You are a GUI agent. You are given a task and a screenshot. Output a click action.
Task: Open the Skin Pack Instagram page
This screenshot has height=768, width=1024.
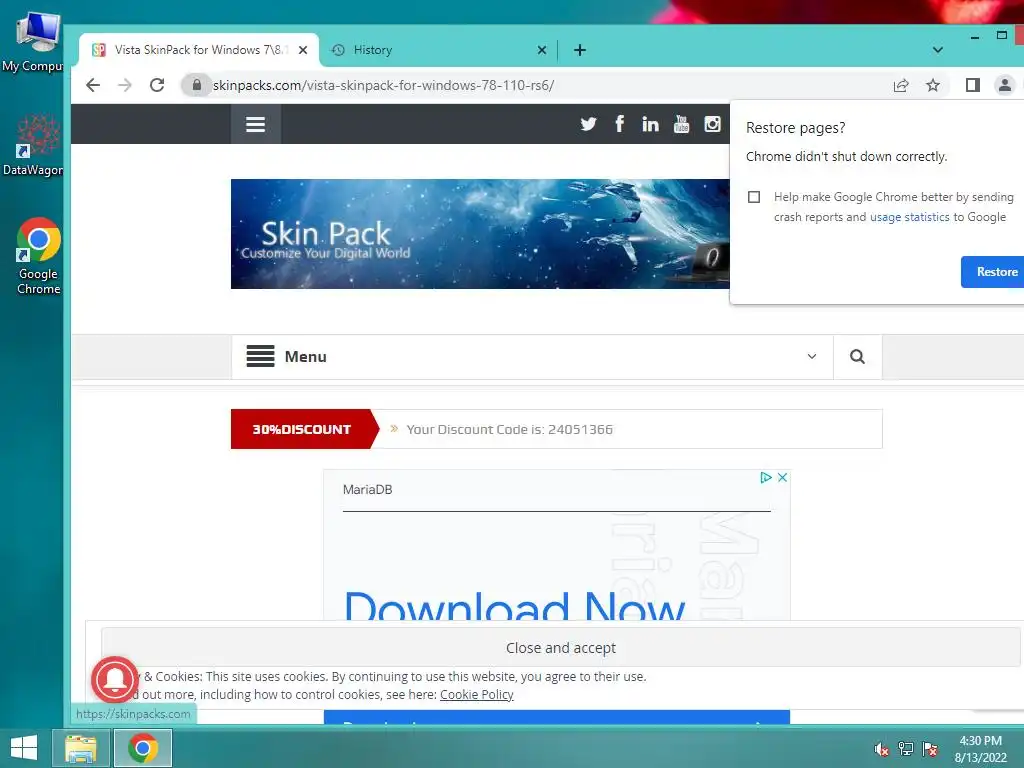[712, 123]
